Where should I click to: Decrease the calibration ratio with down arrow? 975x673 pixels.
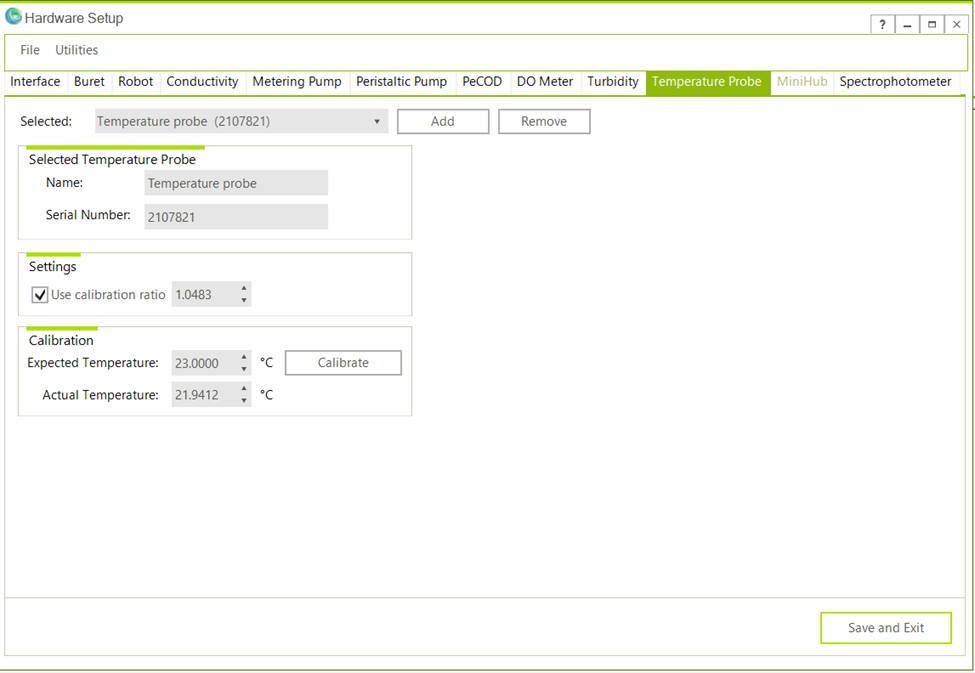click(x=244, y=301)
